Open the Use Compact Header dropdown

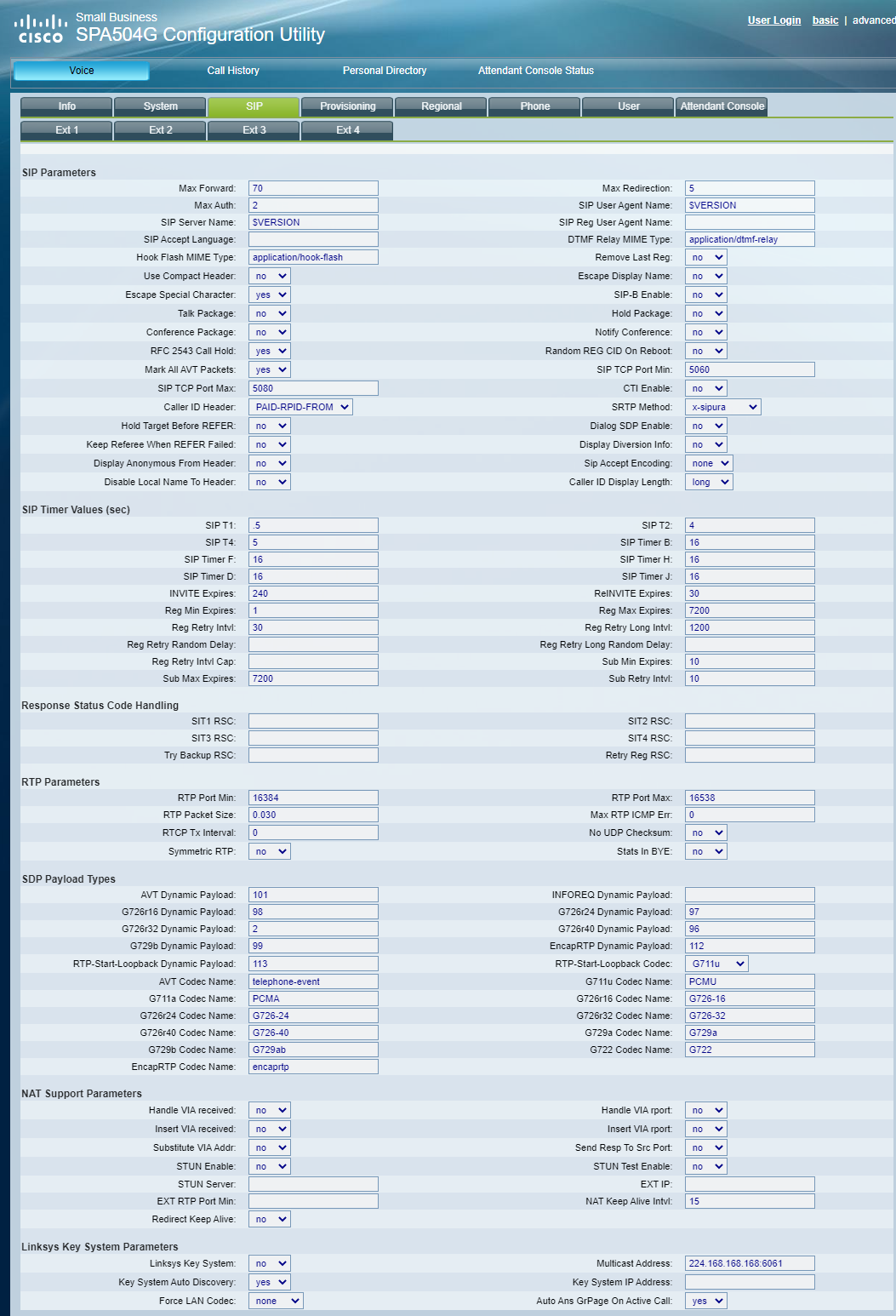point(270,276)
